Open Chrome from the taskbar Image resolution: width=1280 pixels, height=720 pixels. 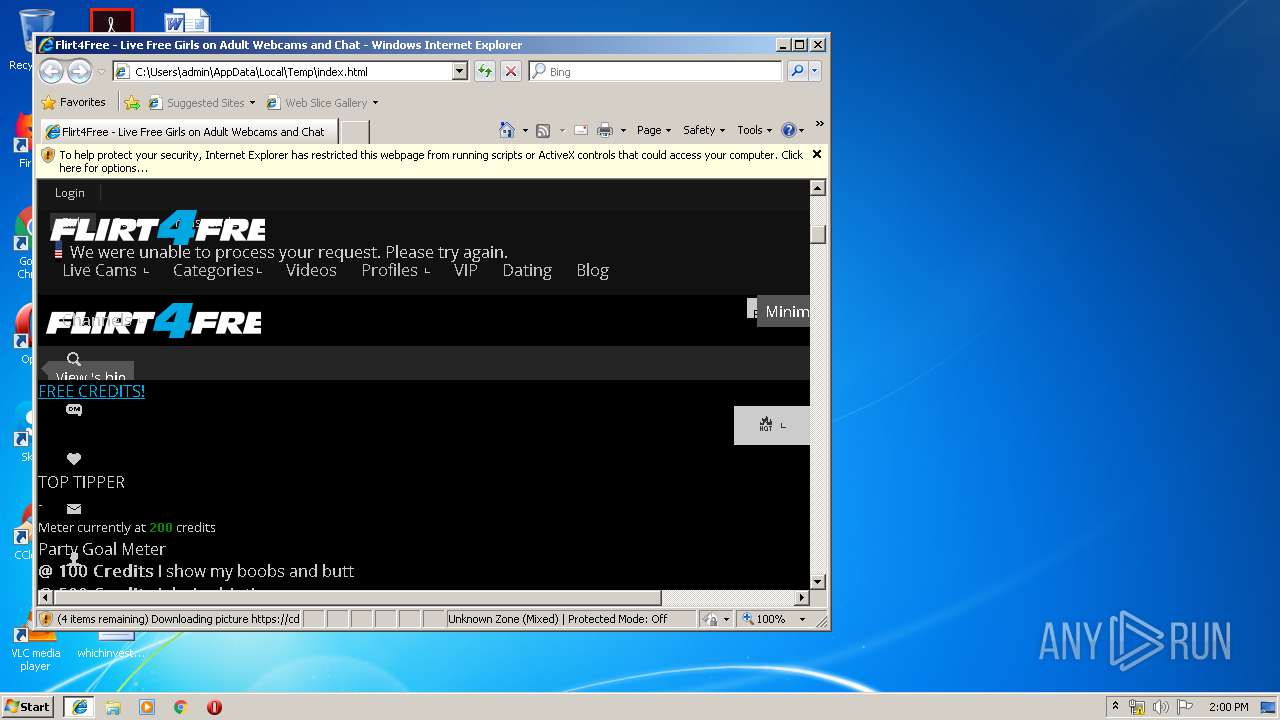(x=181, y=707)
